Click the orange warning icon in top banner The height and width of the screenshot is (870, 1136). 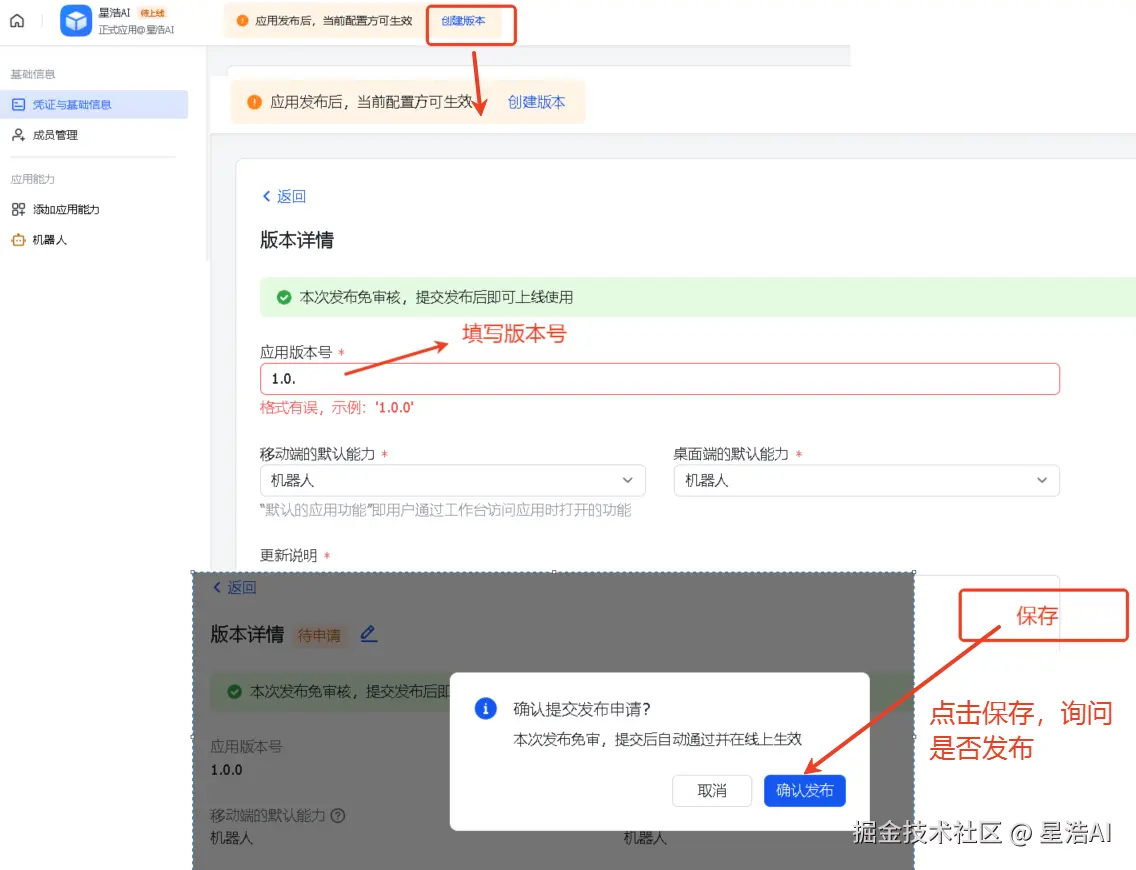pos(243,21)
